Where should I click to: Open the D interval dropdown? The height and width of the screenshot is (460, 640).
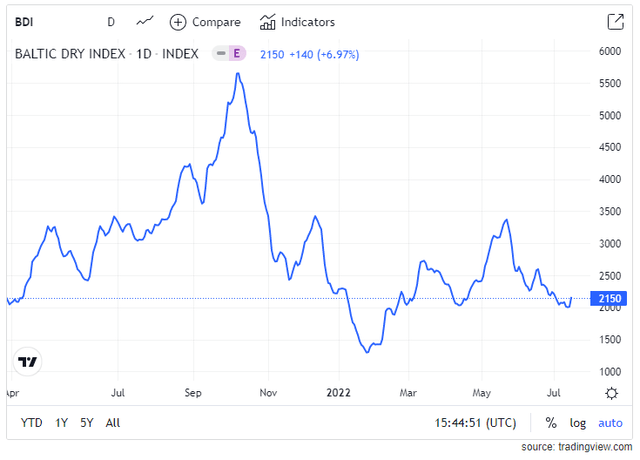pos(111,22)
